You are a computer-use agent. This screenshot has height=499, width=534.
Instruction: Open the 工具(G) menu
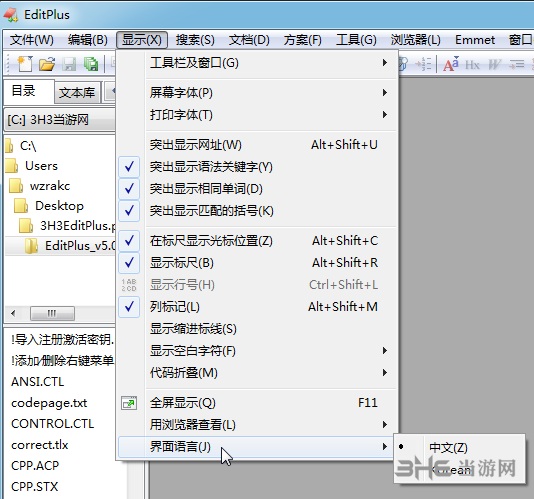point(356,40)
